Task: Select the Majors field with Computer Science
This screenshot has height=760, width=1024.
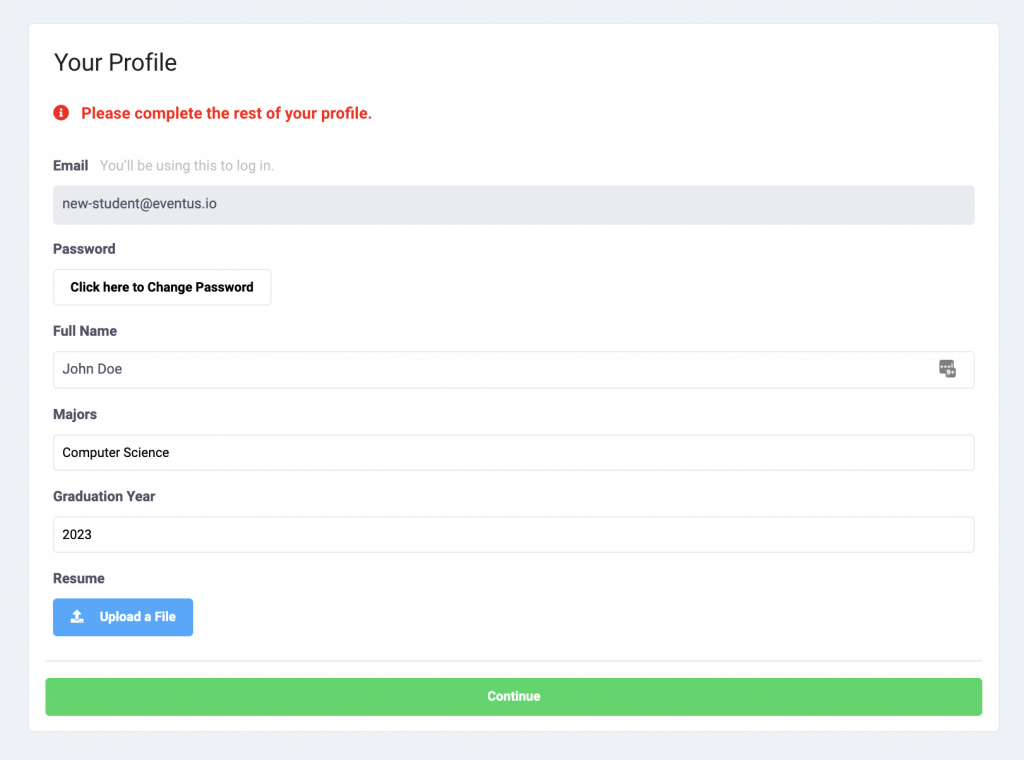Action: pos(513,452)
